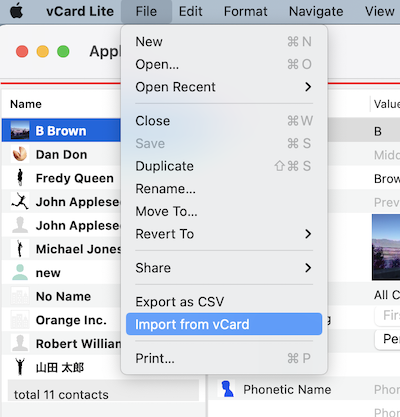Expand the Revert To submenu
Image resolution: width=400 pixels, height=417 pixels.
pyautogui.click(x=224, y=234)
